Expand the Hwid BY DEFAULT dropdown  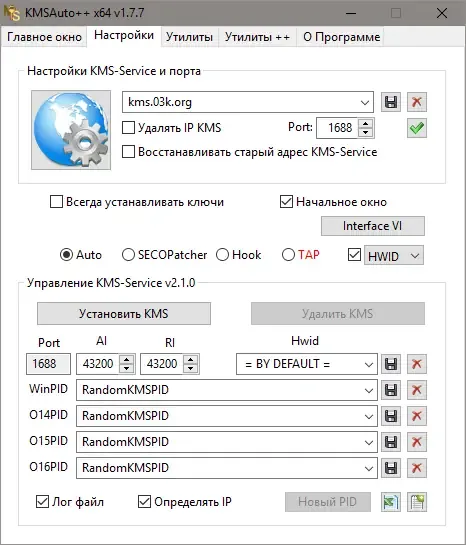coord(368,365)
